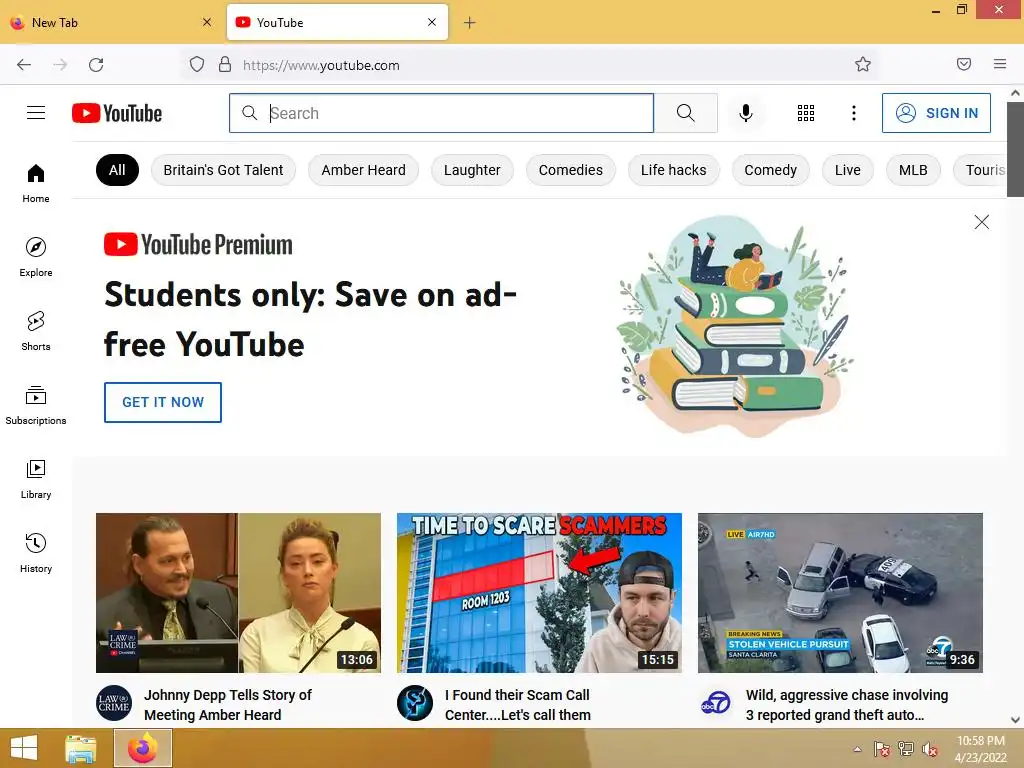Viewport: 1024px width, 768px height.
Task: Open File Explorer from taskbar
Action: [x=81, y=748]
